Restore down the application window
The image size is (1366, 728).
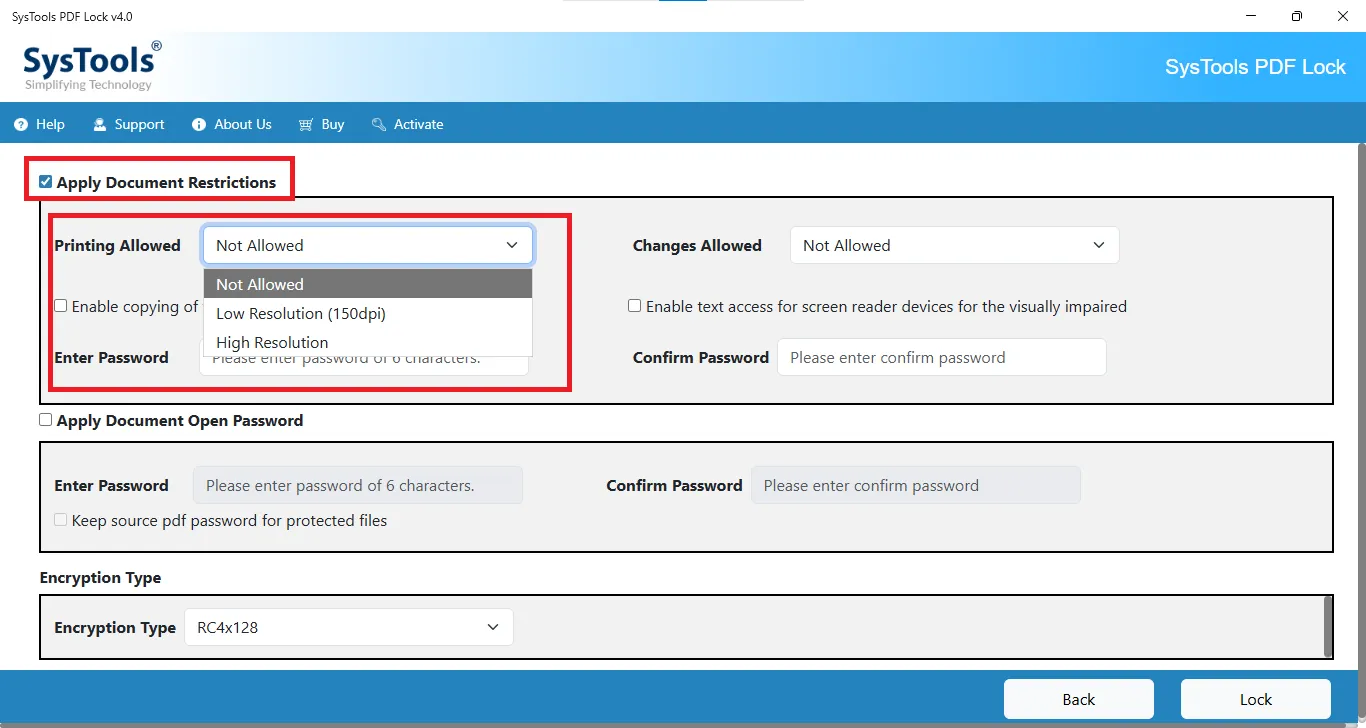[x=1297, y=16]
